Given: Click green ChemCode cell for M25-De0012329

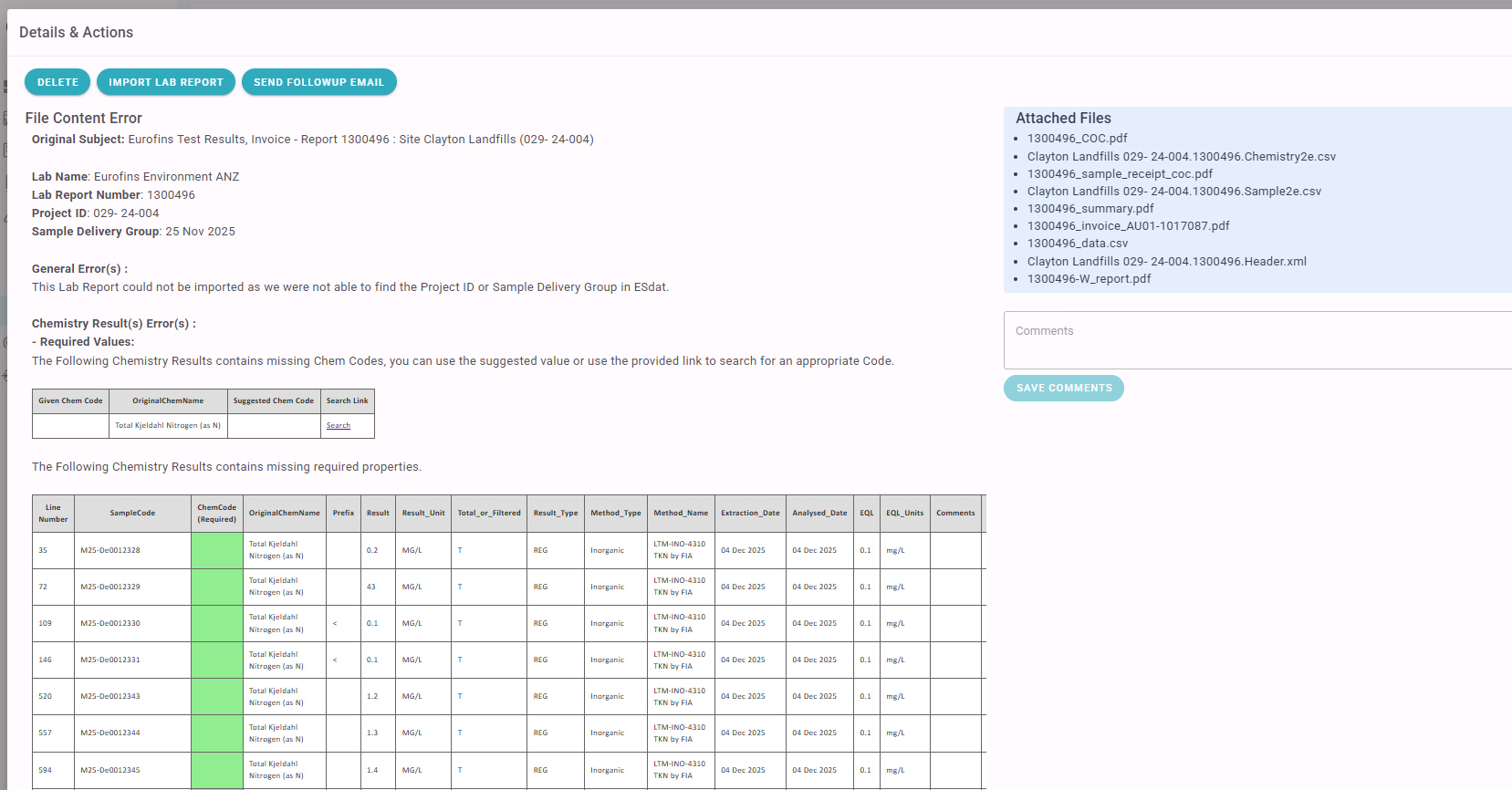Looking at the screenshot, I should [x=217, y=587].
